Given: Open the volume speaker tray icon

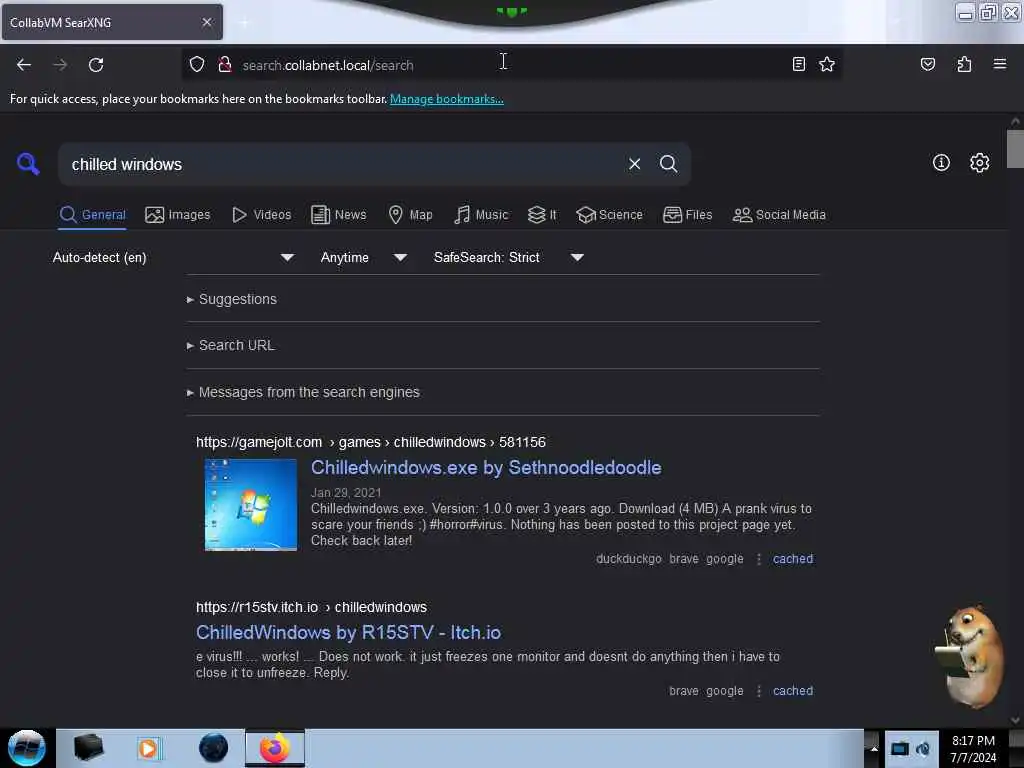Looking at the screenshot, I should pyautogui.click(x=923, y=748).
